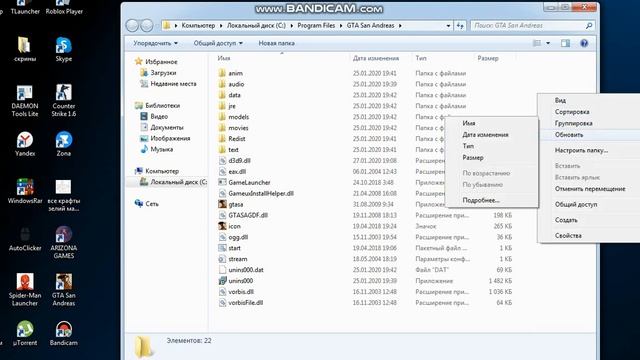
Task: Open the µTorrent desktop shortcut
Action: click(24, 333)
